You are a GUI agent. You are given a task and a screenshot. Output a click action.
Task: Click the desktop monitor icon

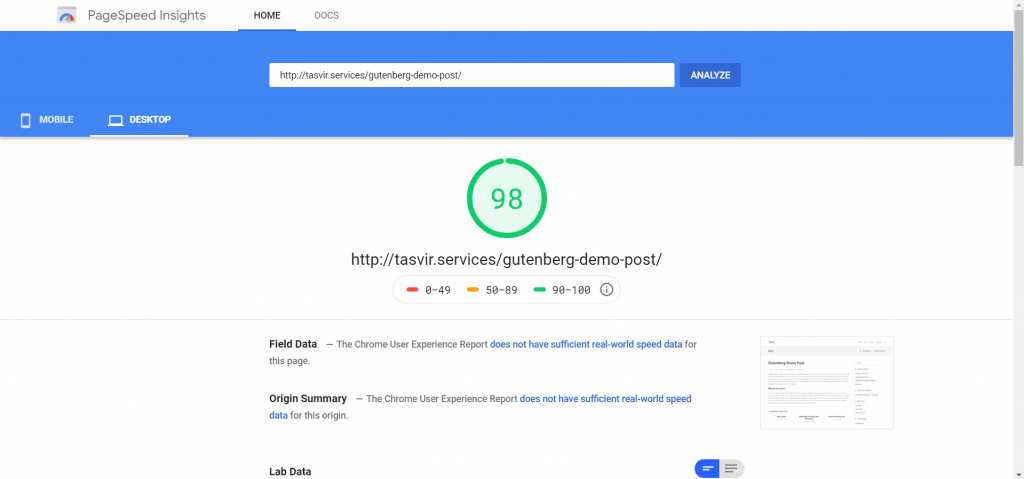(116, 120)
